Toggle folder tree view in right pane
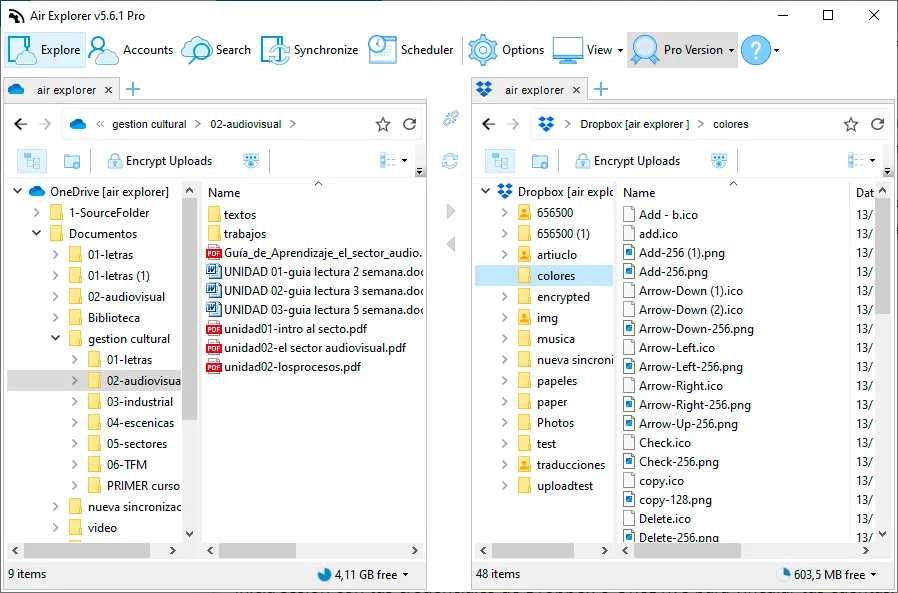The image size is (898, 593). coord(500,161)
